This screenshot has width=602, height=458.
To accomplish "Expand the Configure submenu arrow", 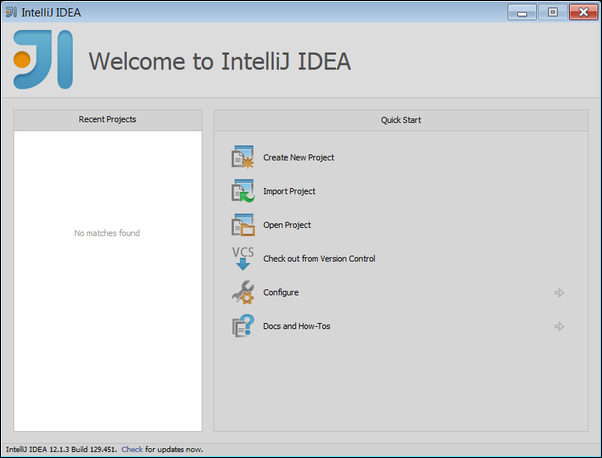I will [559, 293].
